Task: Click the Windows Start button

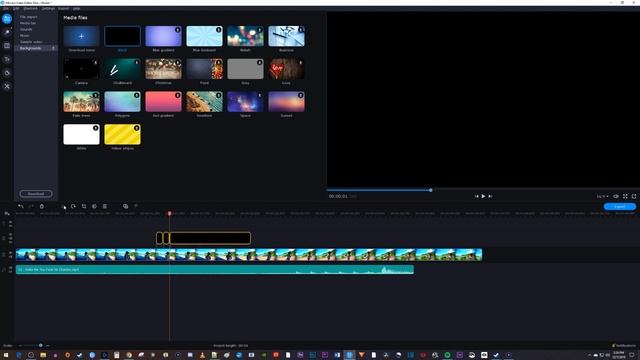Action: [x=6, y=355]
